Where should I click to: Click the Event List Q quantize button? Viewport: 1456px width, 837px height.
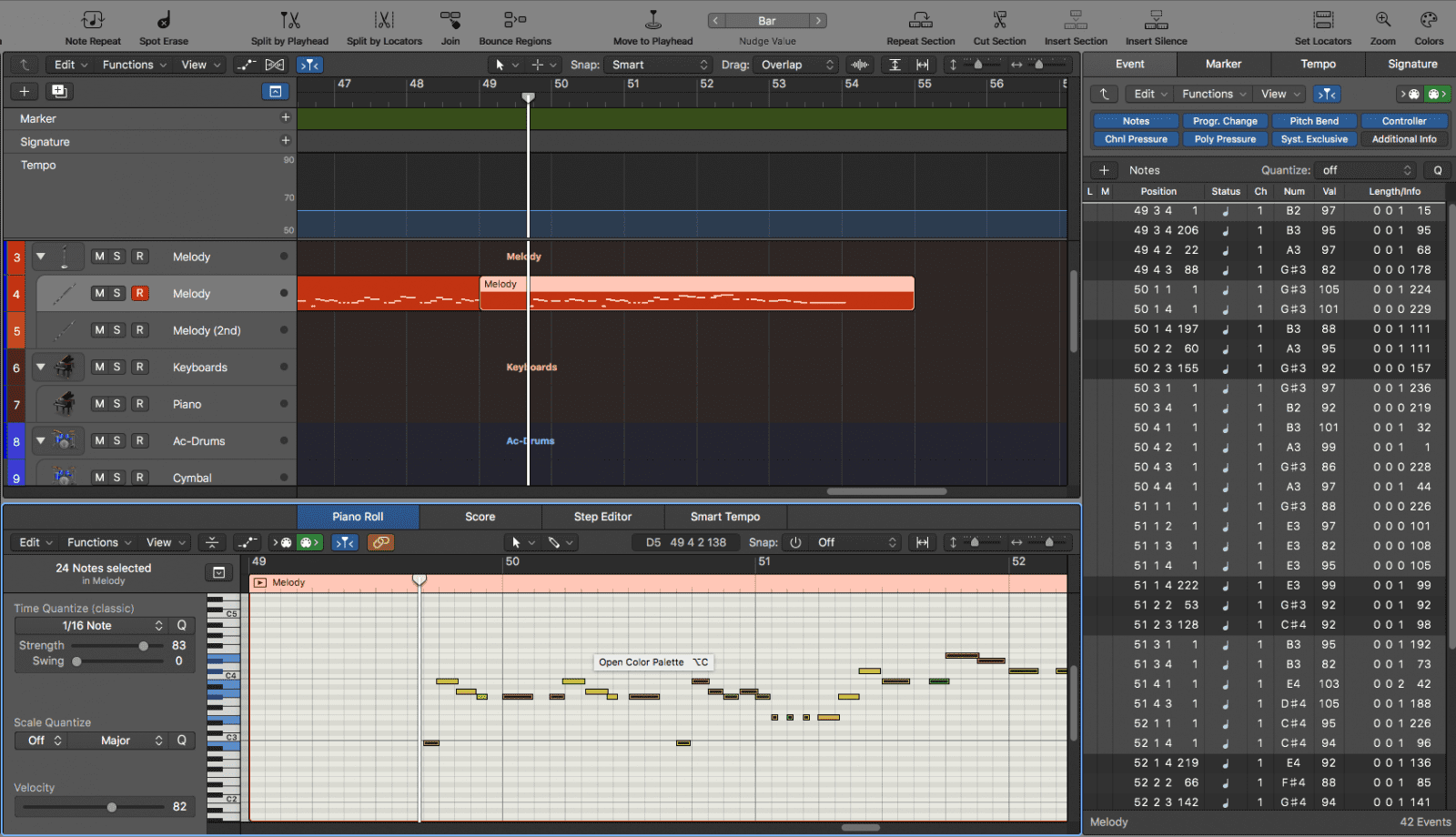point(1438,170)
